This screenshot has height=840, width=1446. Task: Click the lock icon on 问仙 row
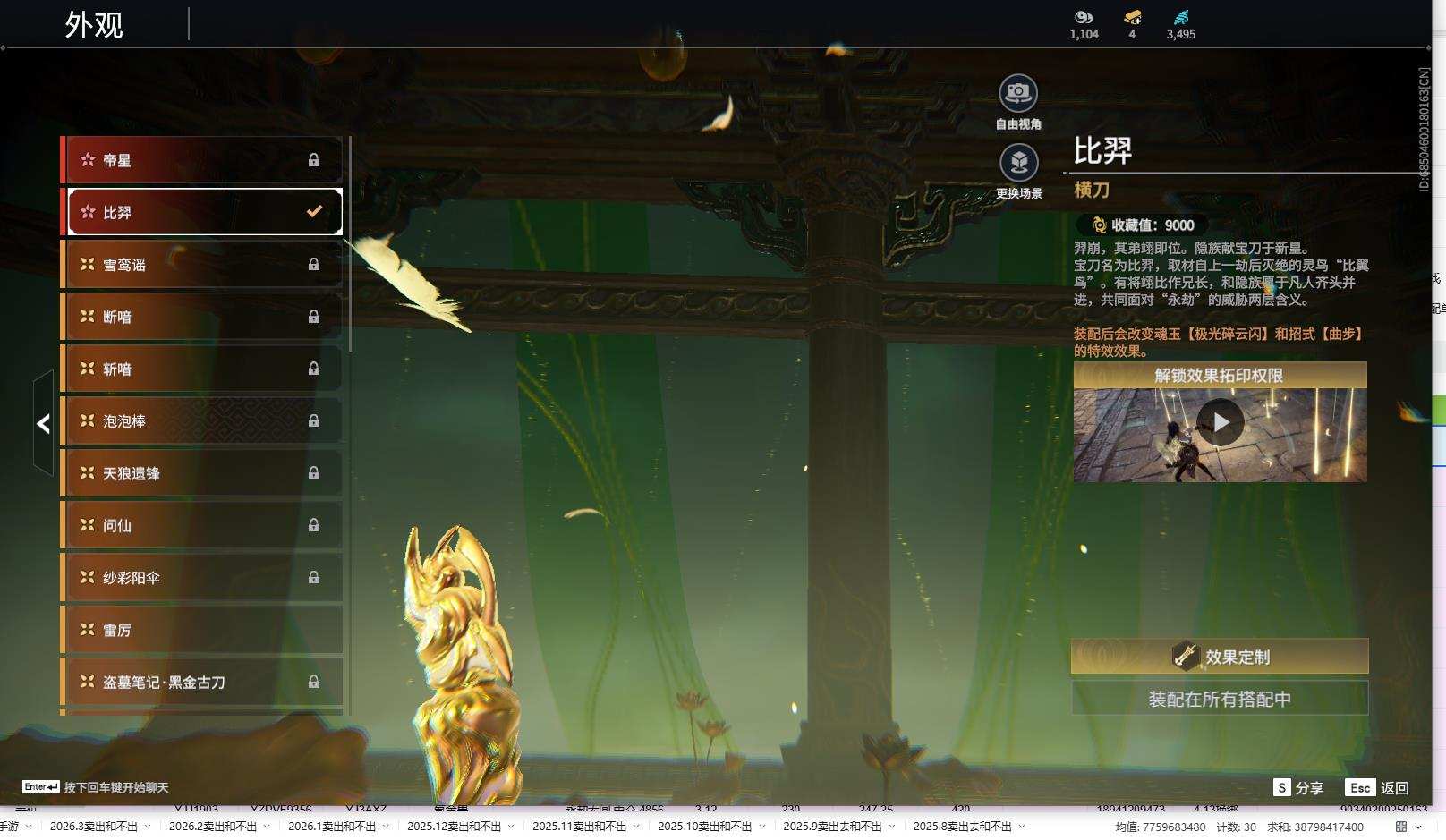[x=314, y=525]
